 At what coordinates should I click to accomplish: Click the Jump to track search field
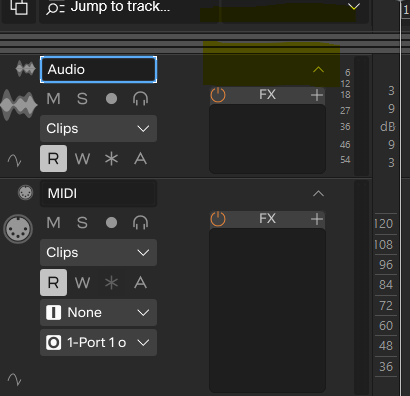128,7
